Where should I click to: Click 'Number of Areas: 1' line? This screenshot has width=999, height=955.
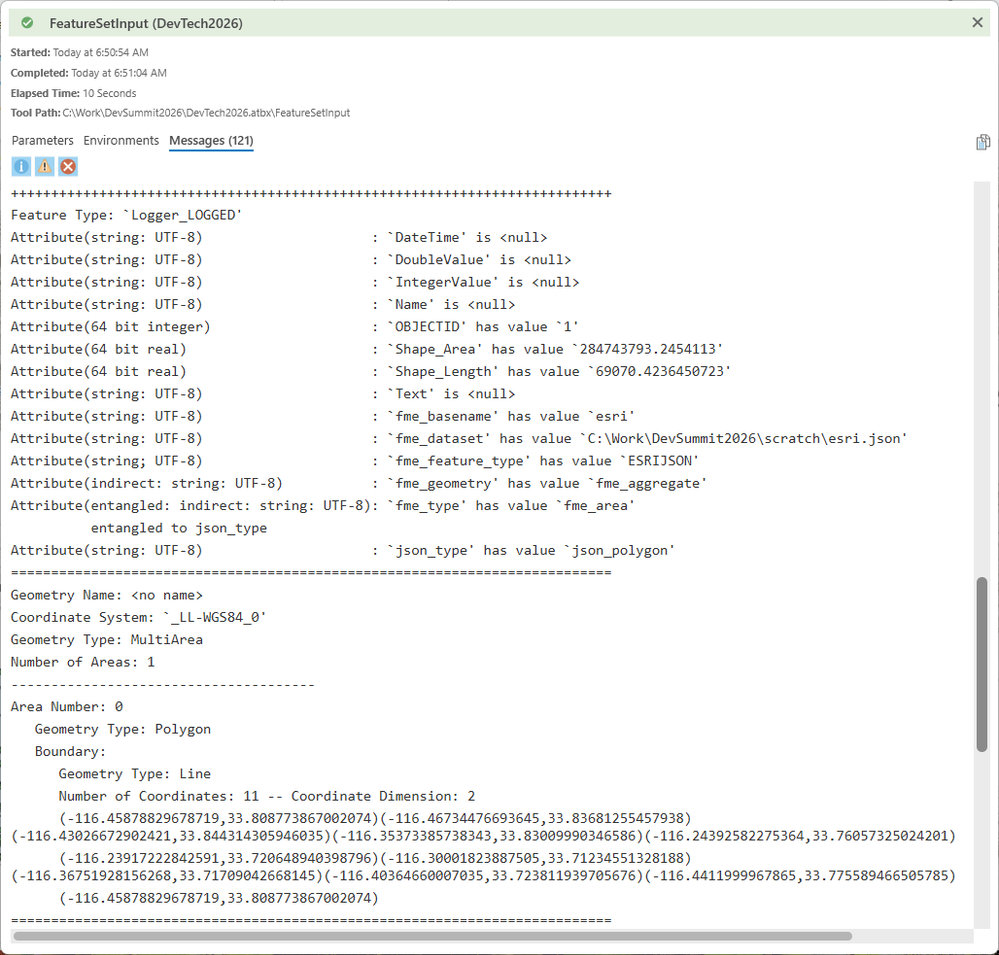click(x=83, y=663)
